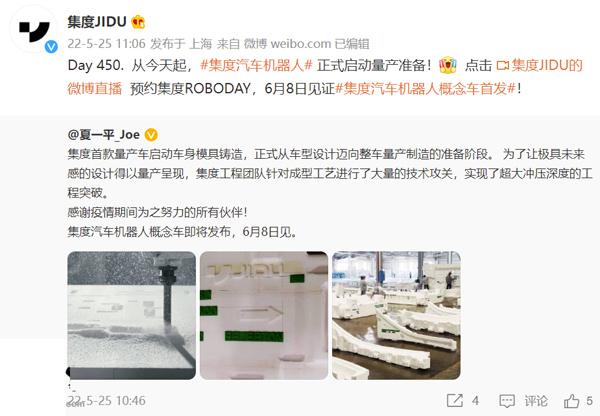Open the first thumbnail showing mold milling

click(132, 315)
